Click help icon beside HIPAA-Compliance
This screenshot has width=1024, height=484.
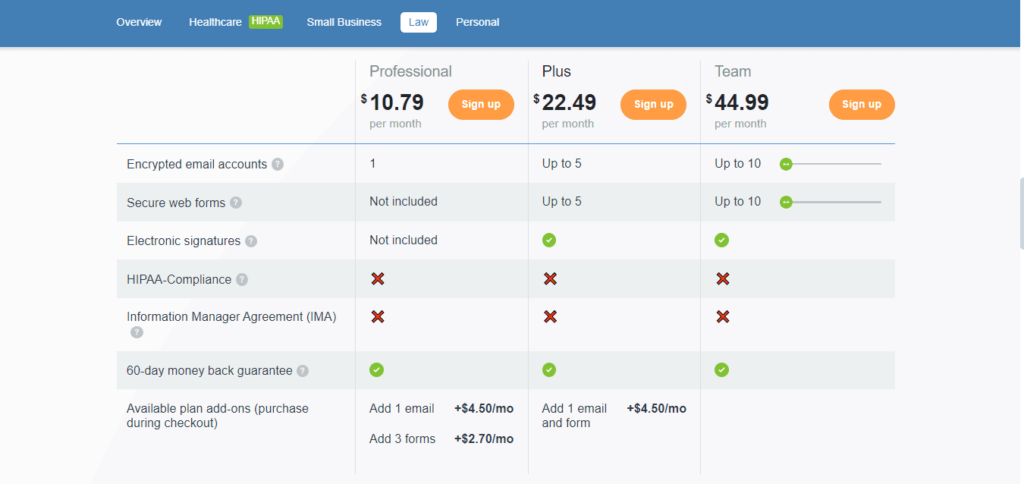242,280
